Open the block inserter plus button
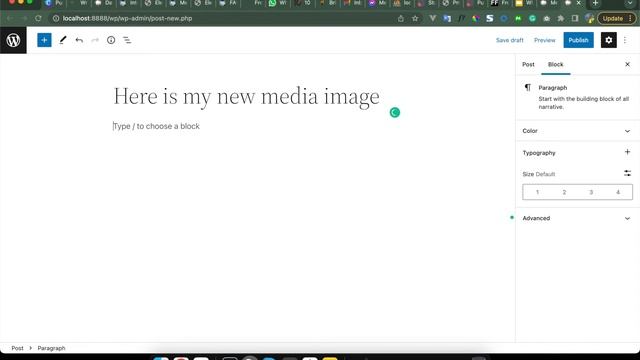This screenshot has width=640, height=360. [44, 40]
